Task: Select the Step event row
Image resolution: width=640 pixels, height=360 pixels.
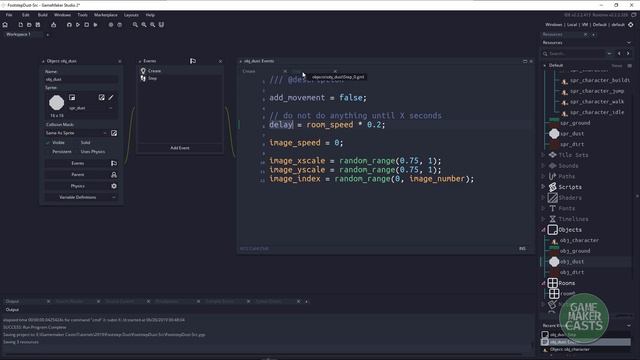Action: [180, 78]
